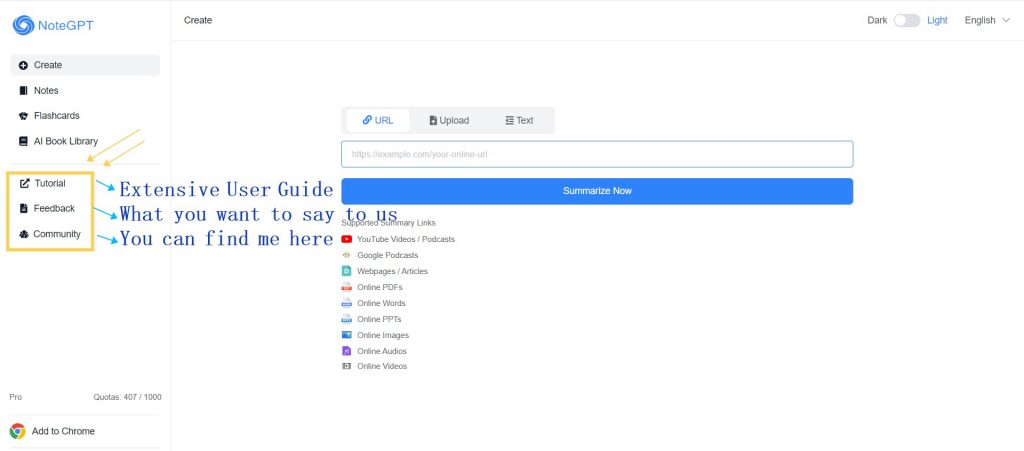Viewport: 1024px width, 451px height.
Task: Click the NoteGPT swirl logo icon
Action: [x=23, y=25]
